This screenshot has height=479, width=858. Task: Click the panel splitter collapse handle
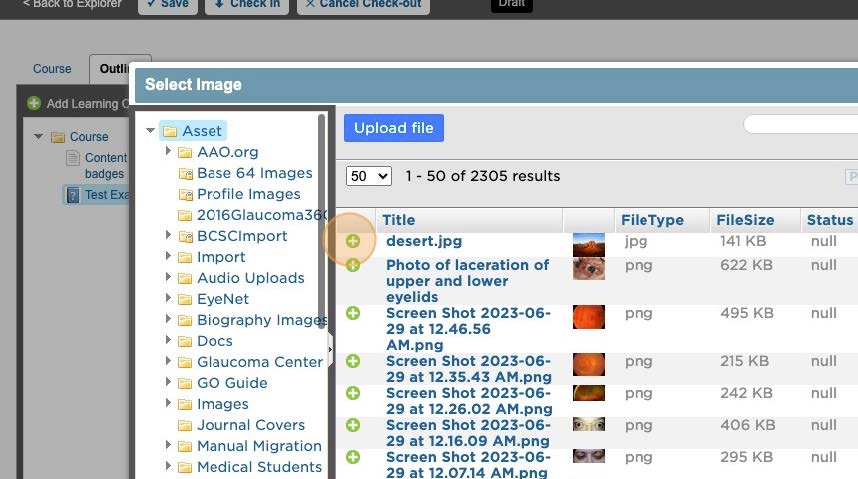[x=331, y=349]
